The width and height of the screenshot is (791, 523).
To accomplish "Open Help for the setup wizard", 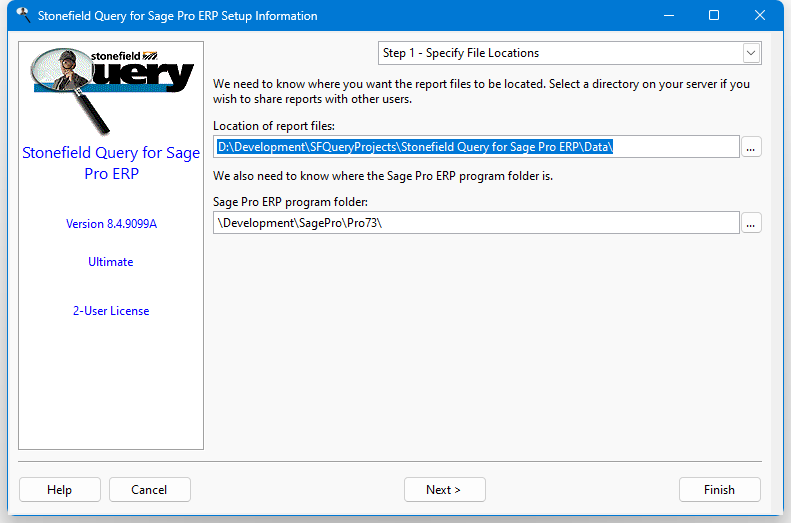I will click(60, 490).
